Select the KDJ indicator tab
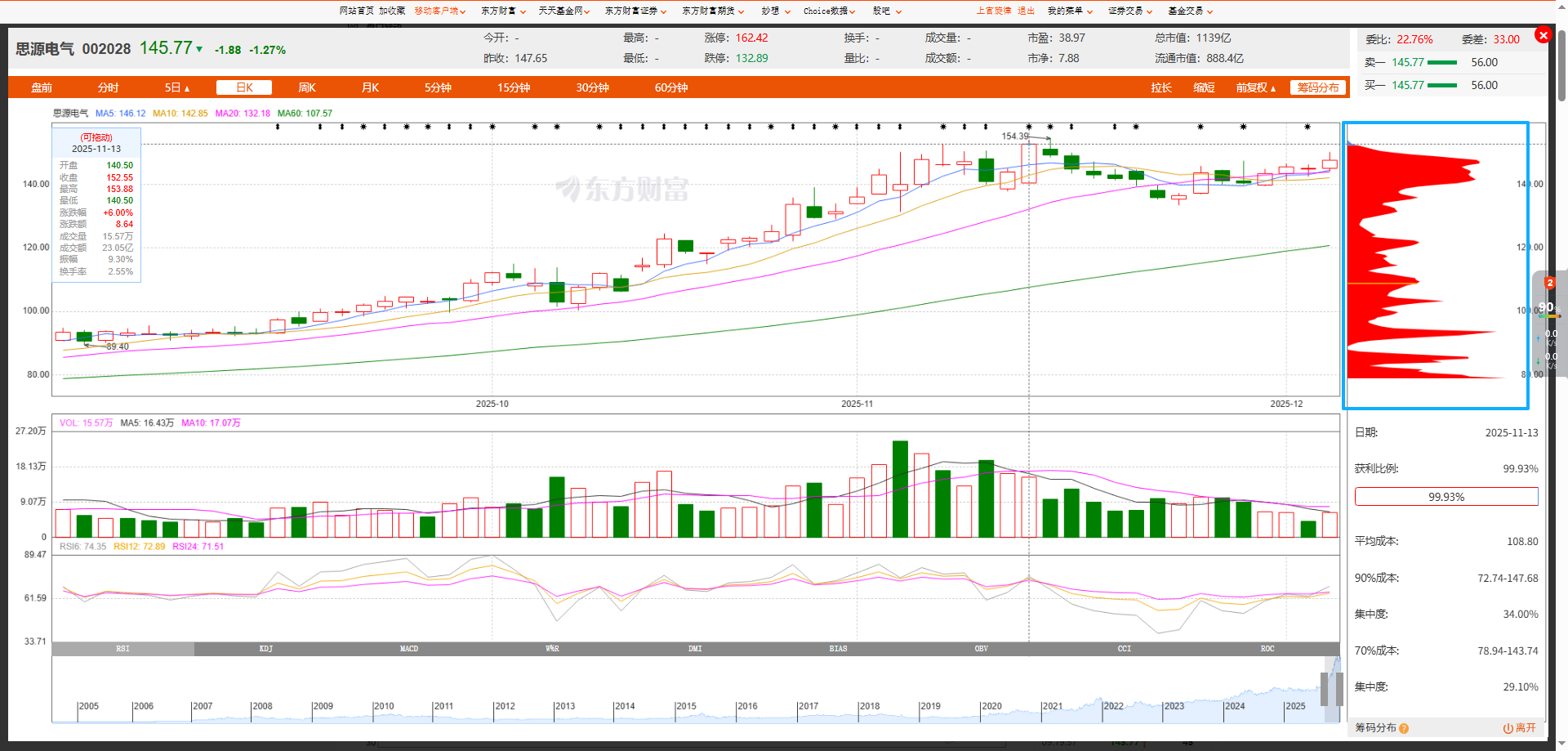Screen dimensions: 1568x751 pyautogui.click(x=266, y=649)
